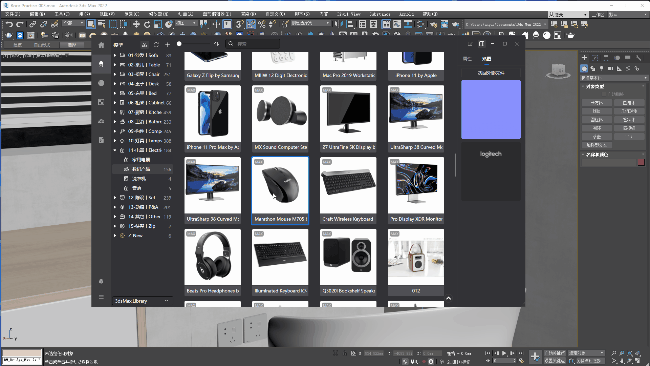Open the second menu in 3ds Max menu bar

37,14
